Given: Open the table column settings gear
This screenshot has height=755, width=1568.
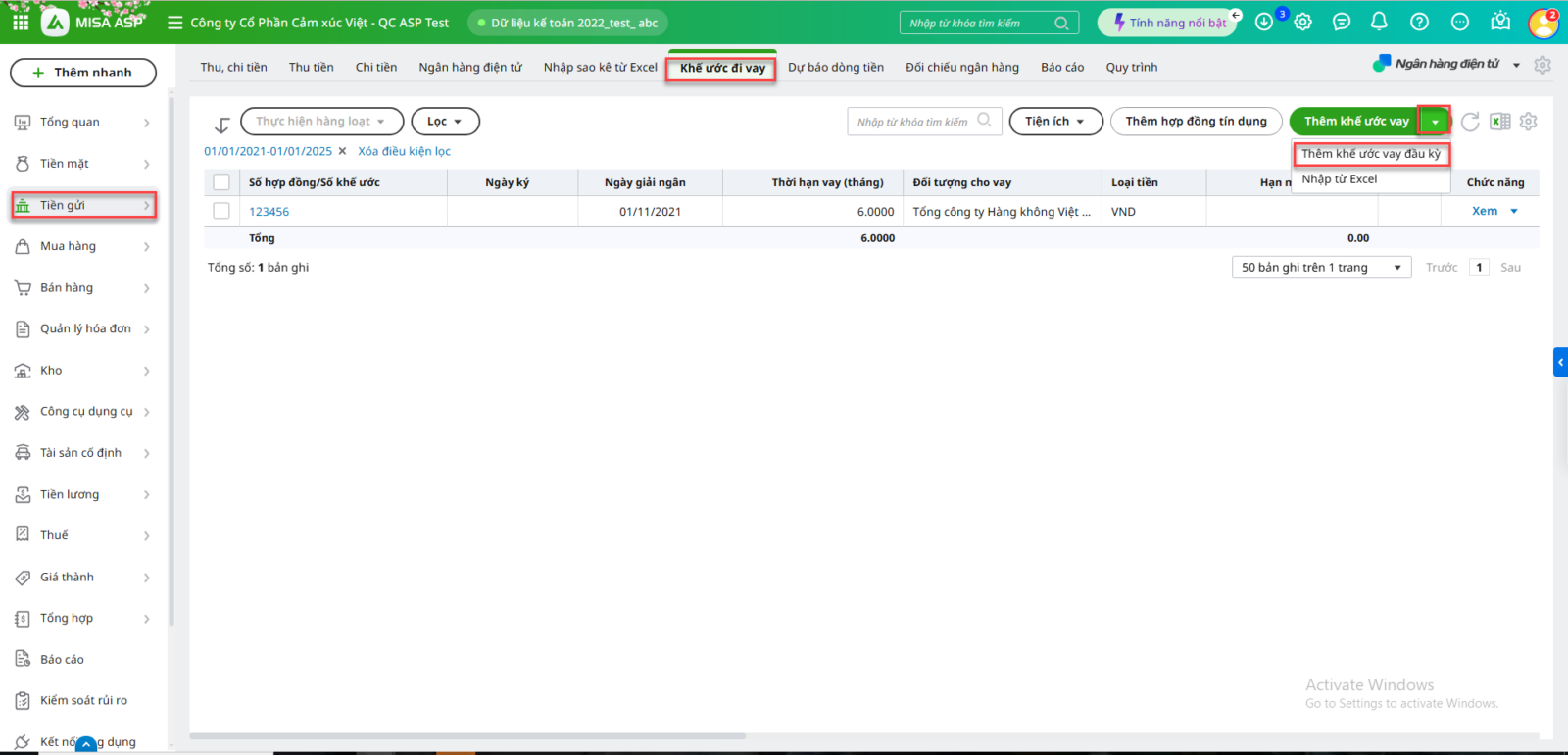Looking at the screenshot, I should (x=1528, y=122).
